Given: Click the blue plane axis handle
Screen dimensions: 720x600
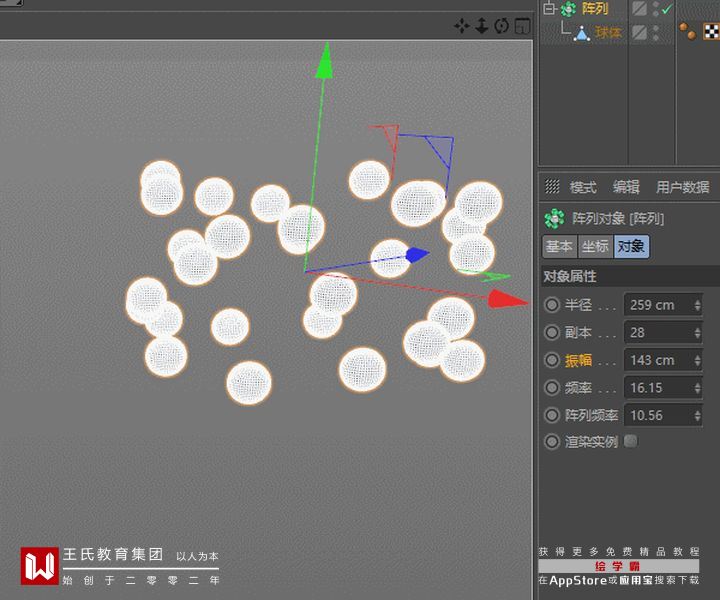Looking at the screenshot, I should [x=439, y=150].
